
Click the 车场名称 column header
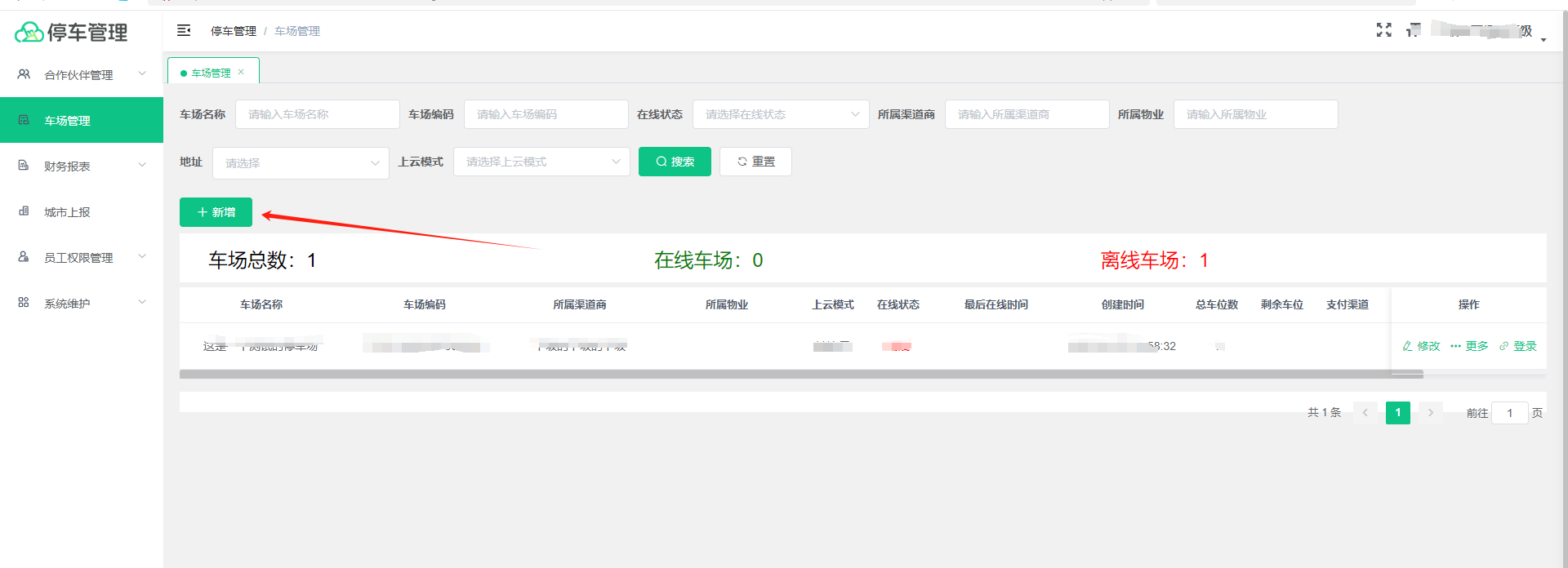(261, 304)
